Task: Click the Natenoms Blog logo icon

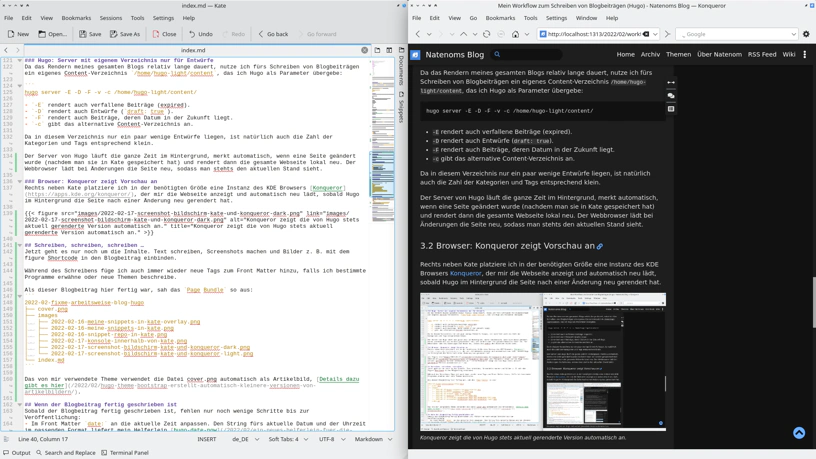Action: tap(415, 55)
